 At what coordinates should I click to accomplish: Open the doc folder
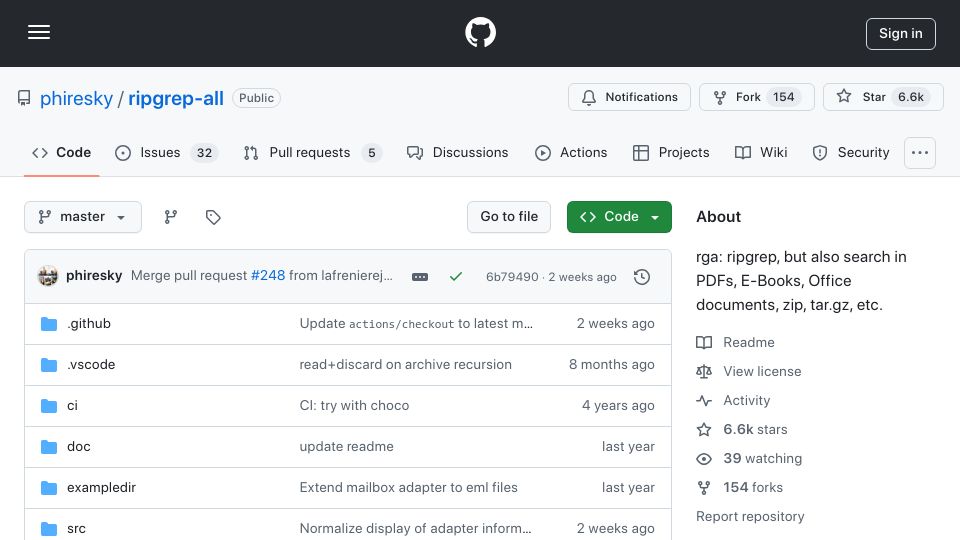(79, 447)
